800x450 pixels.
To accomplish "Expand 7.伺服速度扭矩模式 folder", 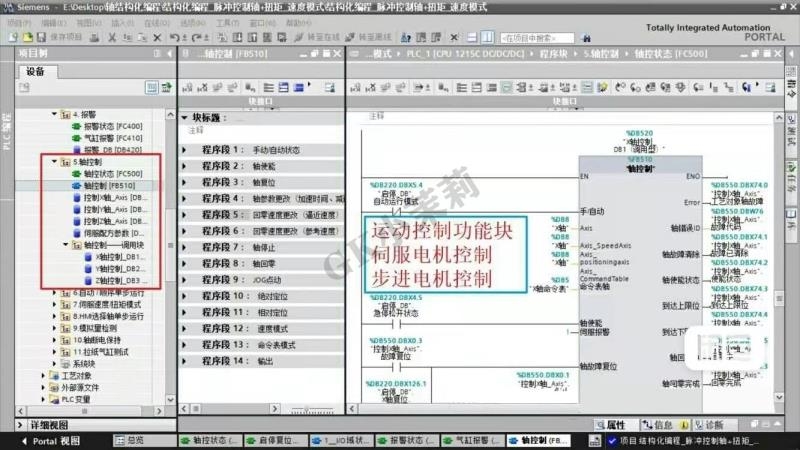I will pos(54,305).
